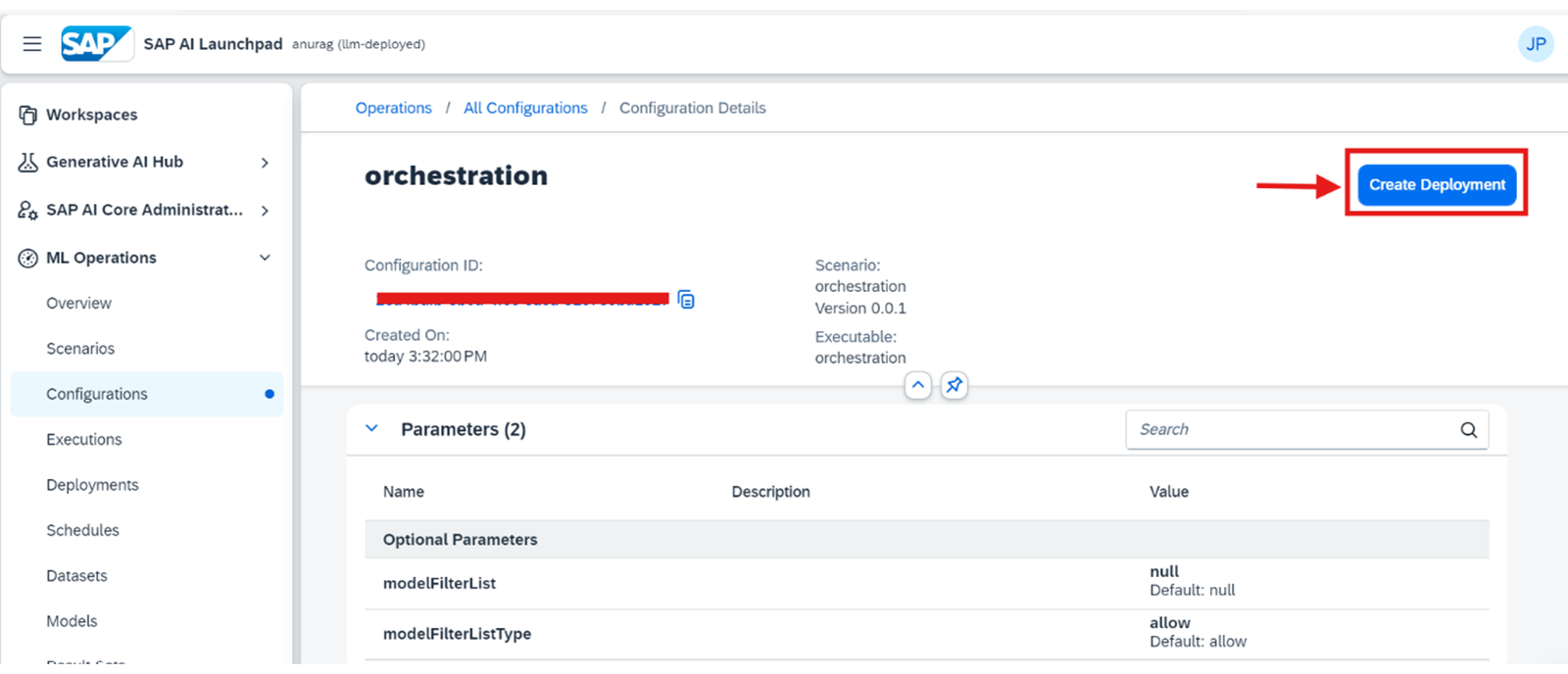Click the Name column header
This screenshot has height=674, width=1568.
click(404, 492)
